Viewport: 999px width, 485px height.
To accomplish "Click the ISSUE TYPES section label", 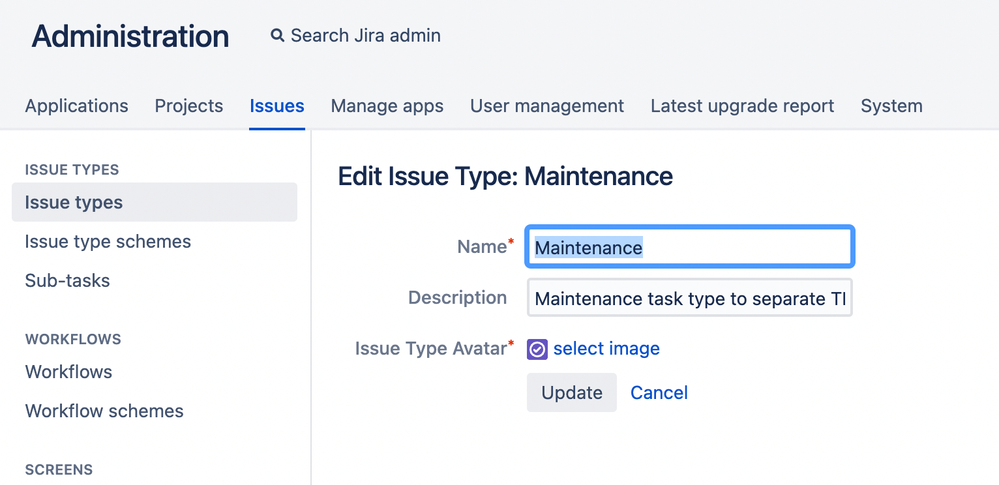I will pyautogui.click(x=72, y=170).
